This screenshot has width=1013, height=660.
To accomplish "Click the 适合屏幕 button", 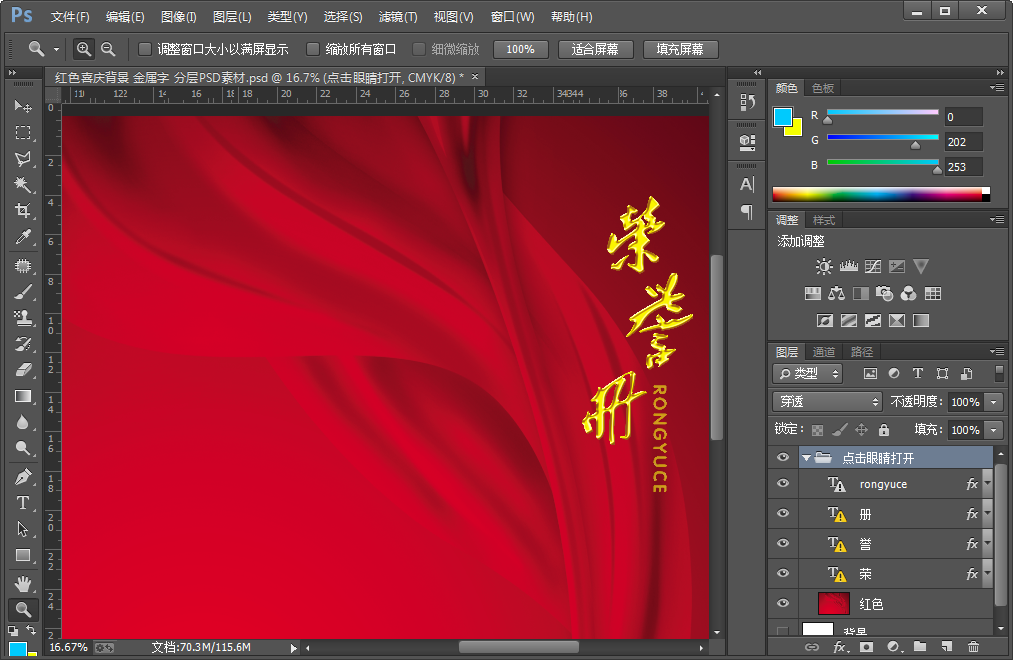I will point(595,49).
